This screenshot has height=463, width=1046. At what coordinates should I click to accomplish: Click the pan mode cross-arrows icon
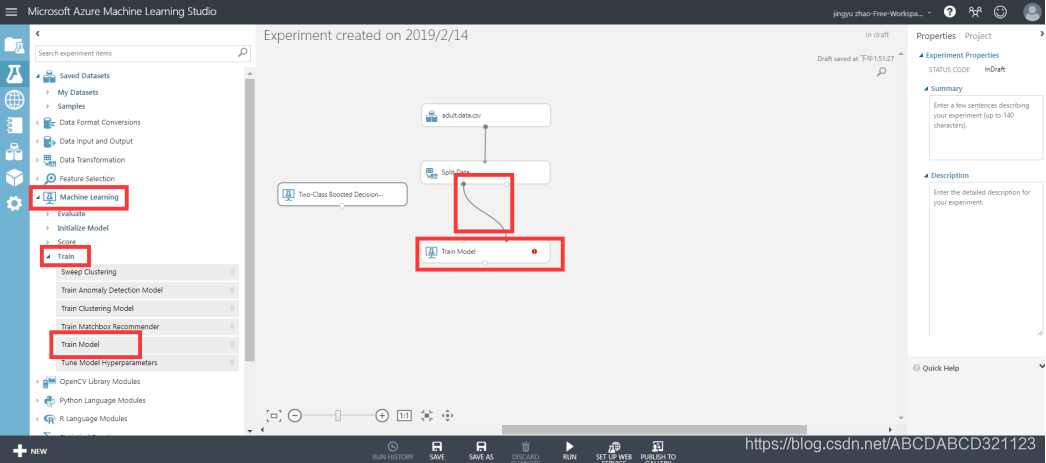click(448, 416)
